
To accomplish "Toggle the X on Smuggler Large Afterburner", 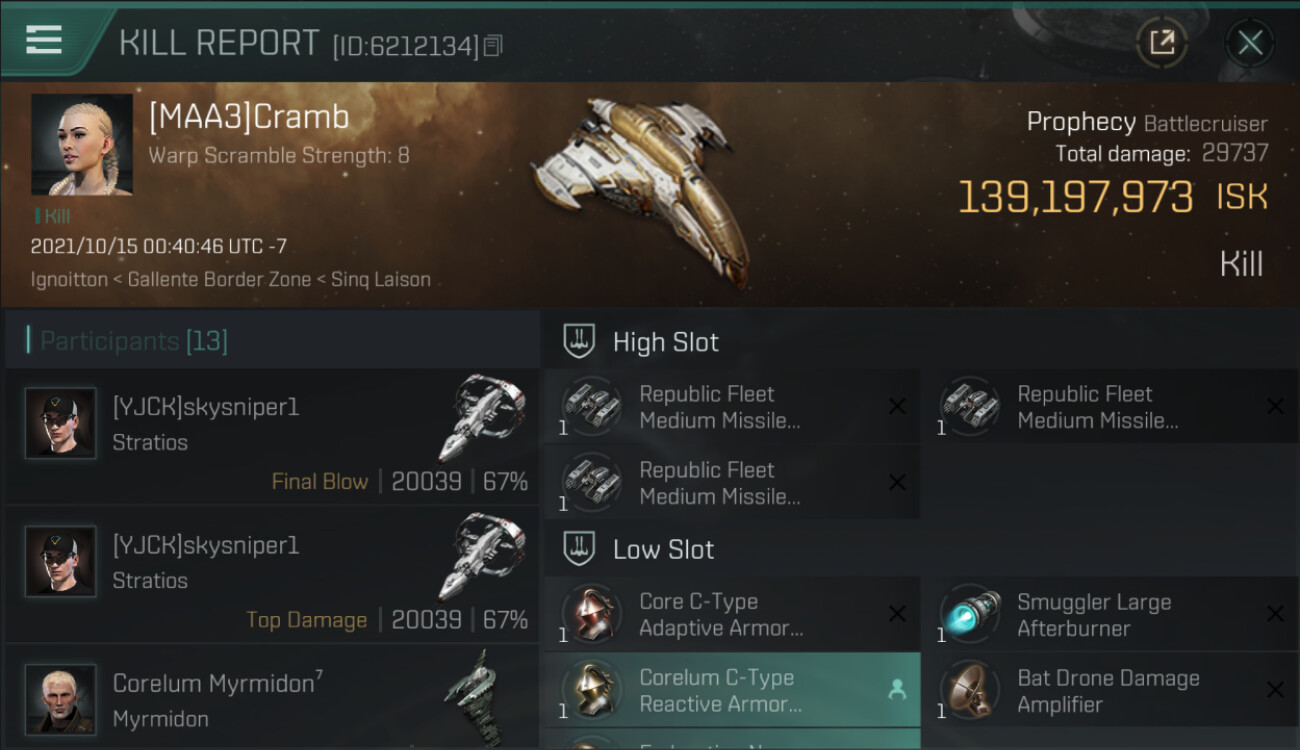I will (x=1275, y=614).
